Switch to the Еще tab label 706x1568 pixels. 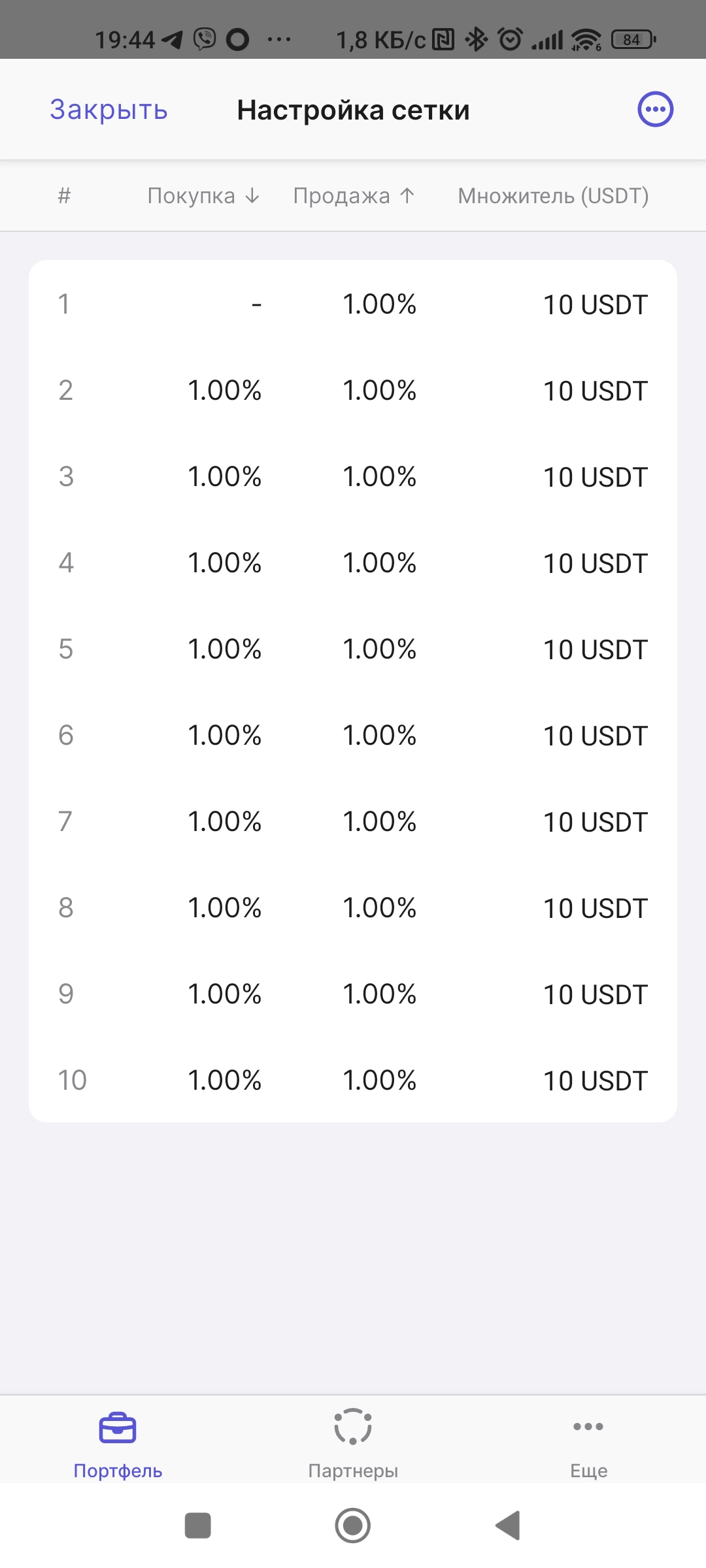click(x=589, y=1471)
